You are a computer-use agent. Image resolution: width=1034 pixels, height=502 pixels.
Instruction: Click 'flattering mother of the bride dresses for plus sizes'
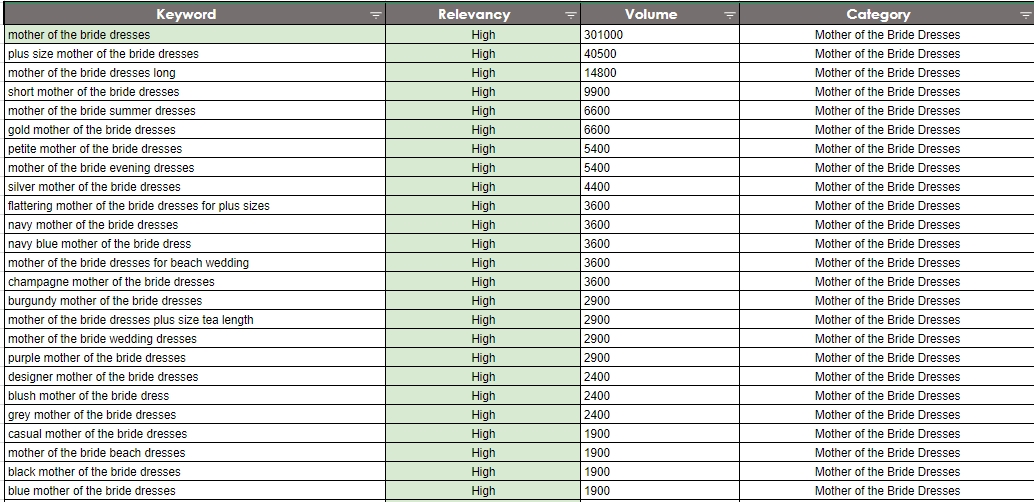[x=195, y=206]
